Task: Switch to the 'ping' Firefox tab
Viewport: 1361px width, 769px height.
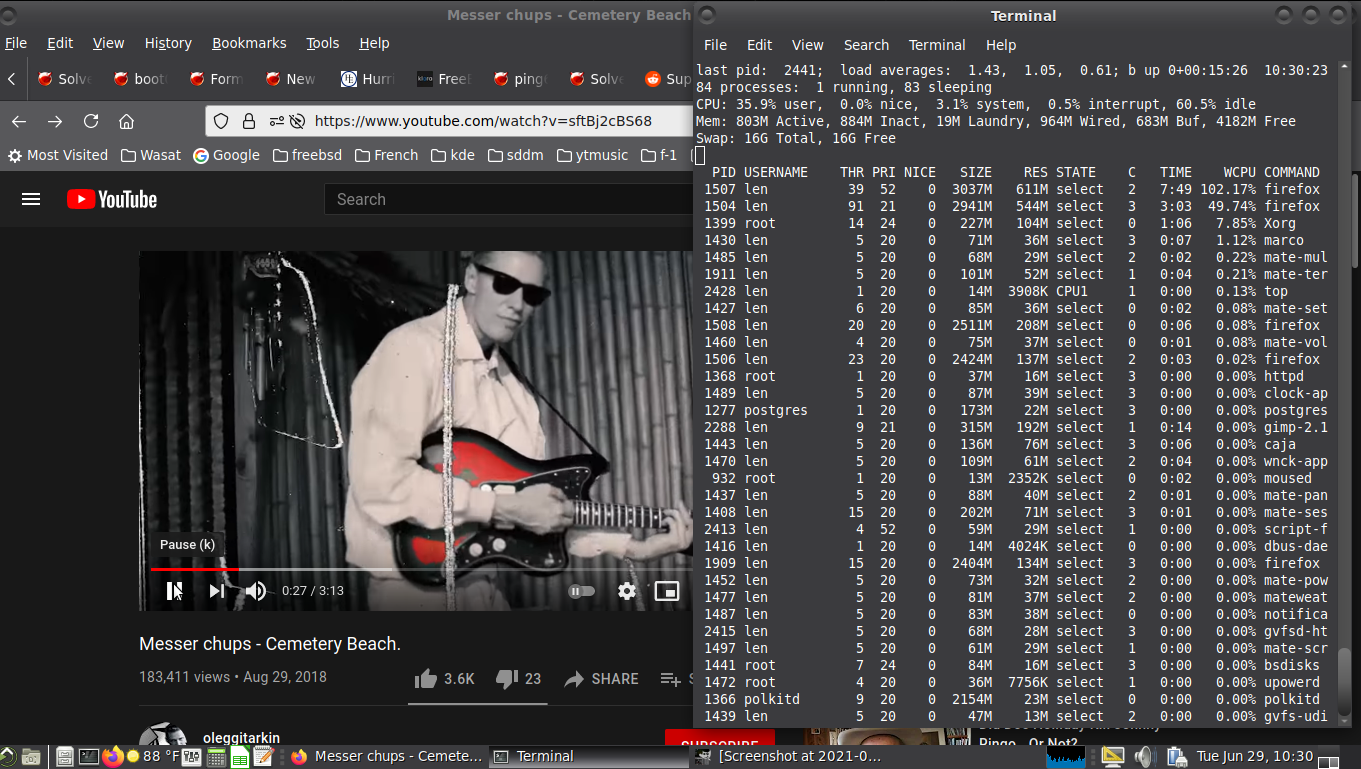Action: click(x=521, y=79)
